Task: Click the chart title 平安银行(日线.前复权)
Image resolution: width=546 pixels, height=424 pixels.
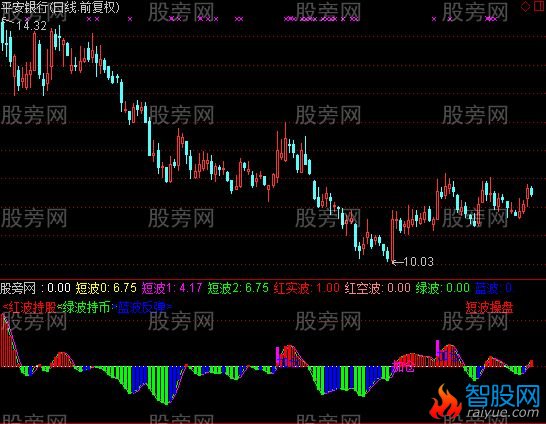Action: click(60, 7)
